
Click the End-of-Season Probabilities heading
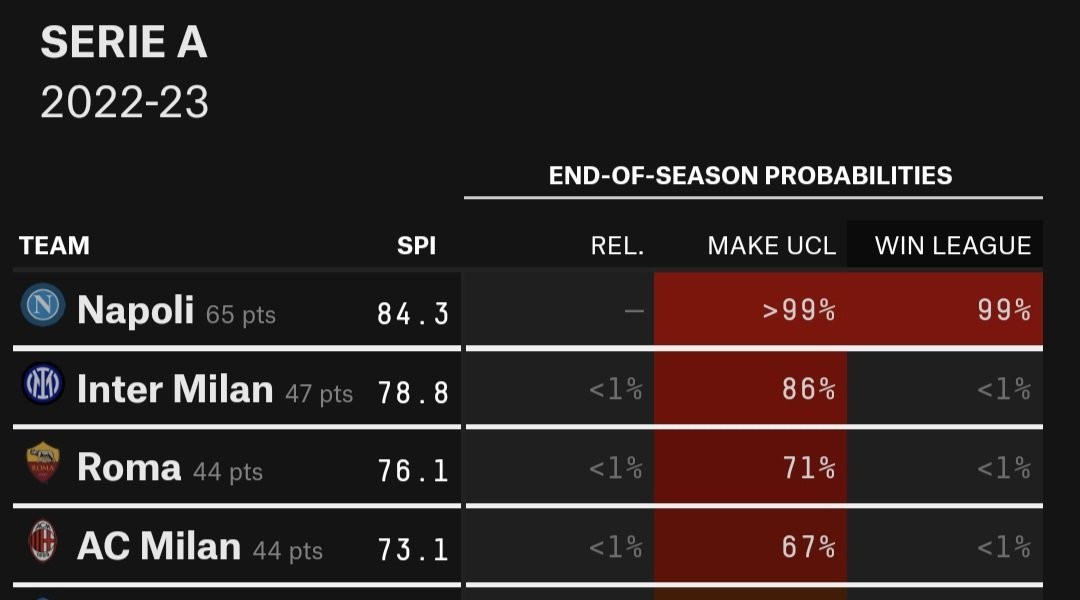click(750, 176)
